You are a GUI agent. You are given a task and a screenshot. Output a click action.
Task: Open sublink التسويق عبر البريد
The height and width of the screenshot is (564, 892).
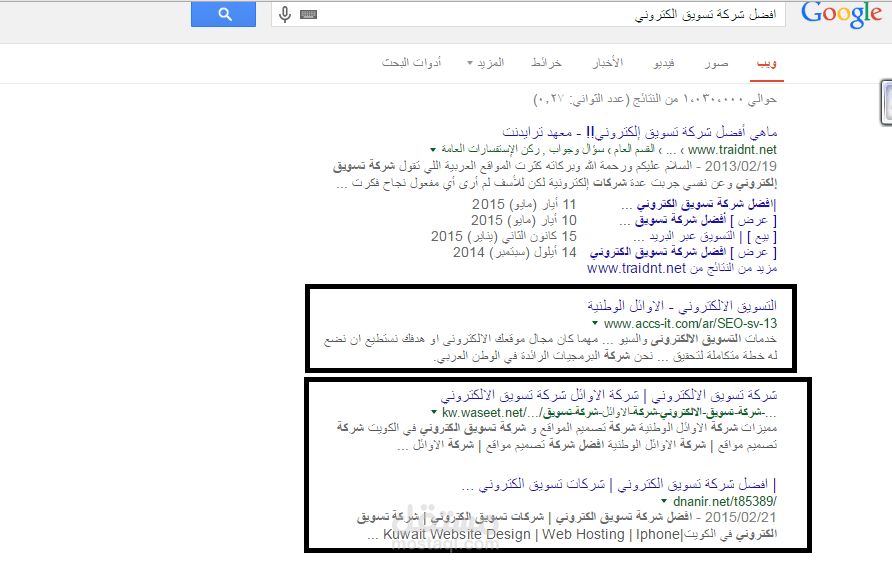(x=705, y=236)
